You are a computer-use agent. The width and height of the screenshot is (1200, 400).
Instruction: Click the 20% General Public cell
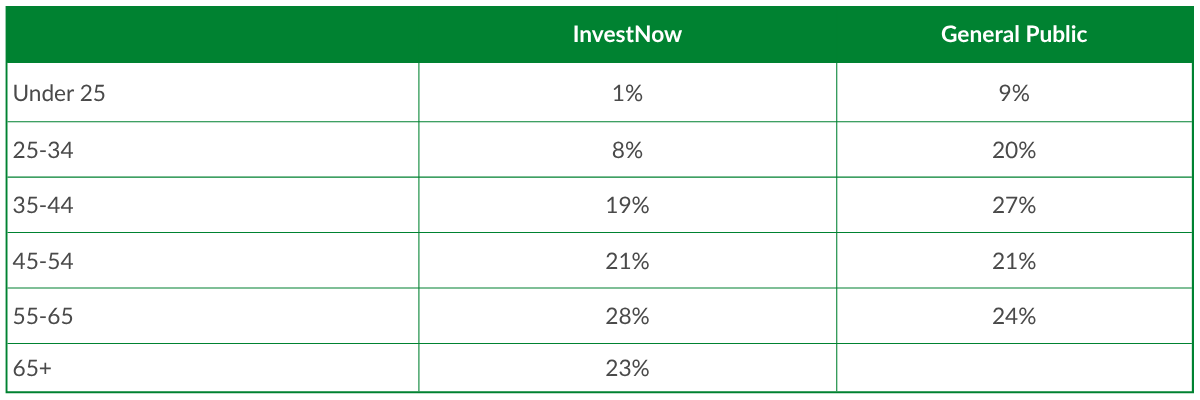[x=1014, y=151]
